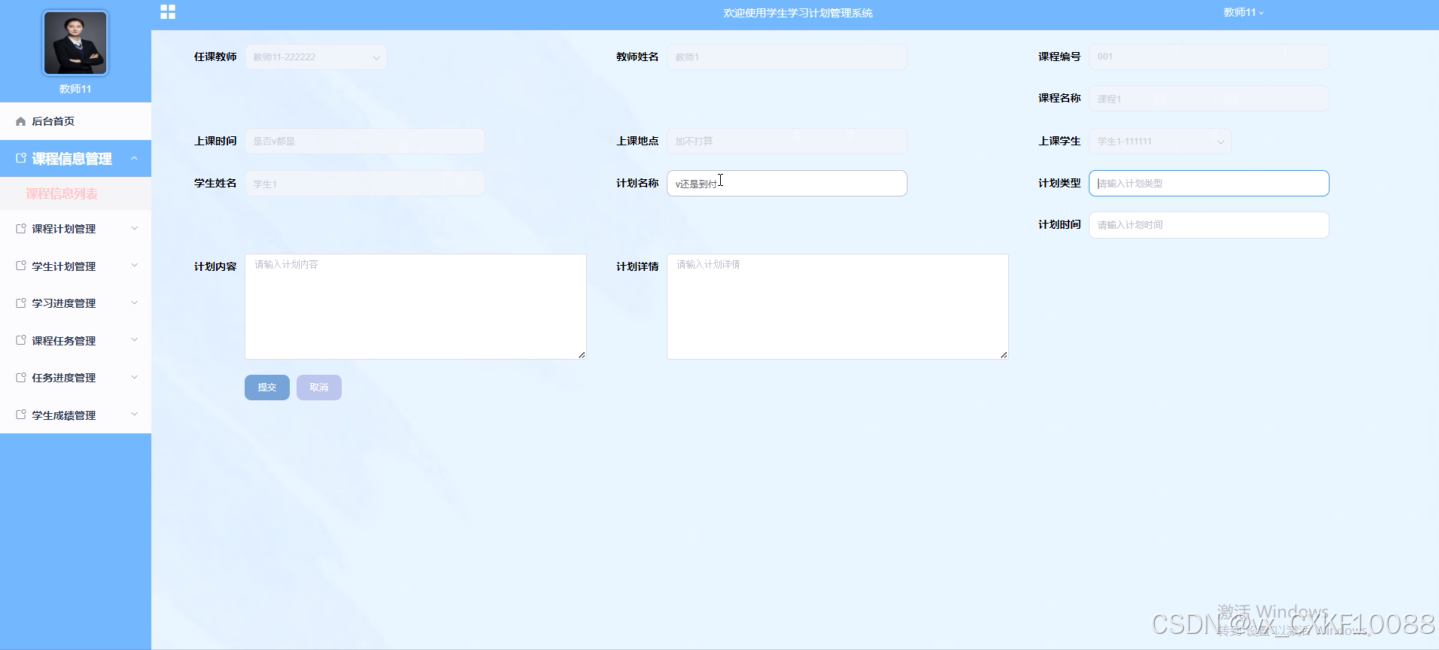1439x650 pixels.
Task: Click the icon beside 课程信息管理
Action: pos(21,159)
